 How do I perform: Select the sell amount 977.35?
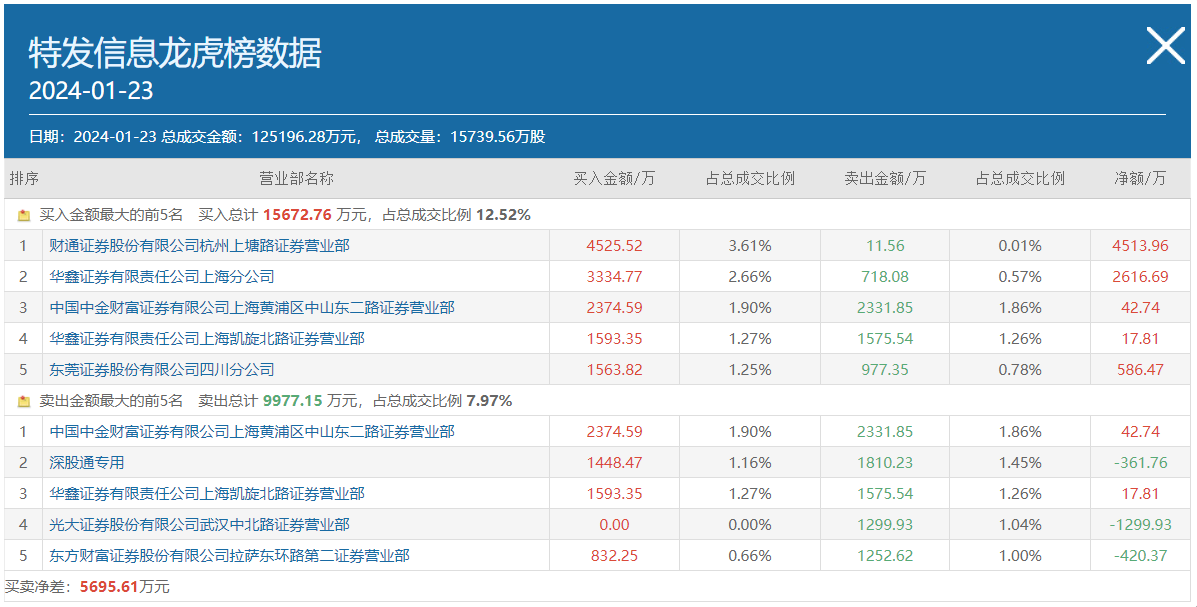pos(886,370)
